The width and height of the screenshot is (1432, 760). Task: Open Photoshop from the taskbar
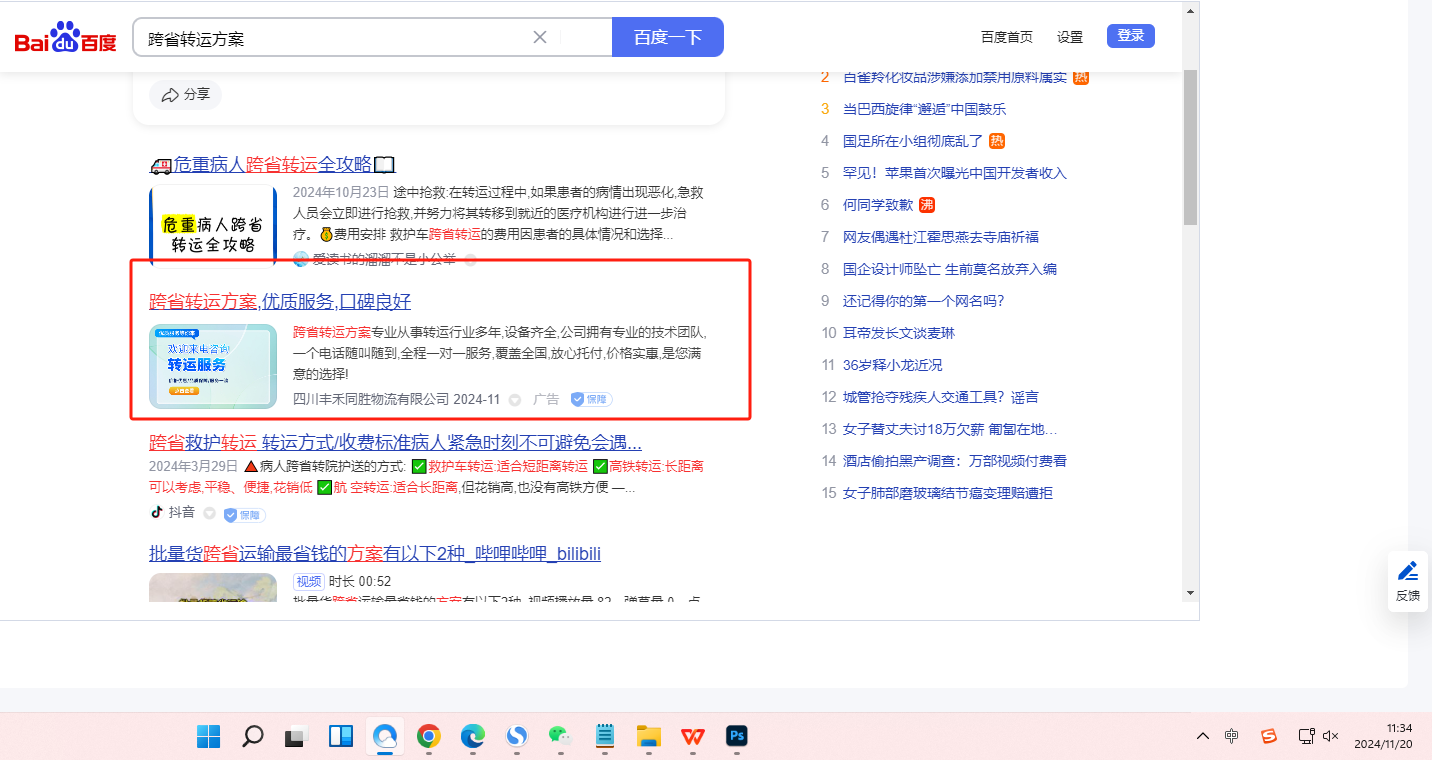[738, 737]
